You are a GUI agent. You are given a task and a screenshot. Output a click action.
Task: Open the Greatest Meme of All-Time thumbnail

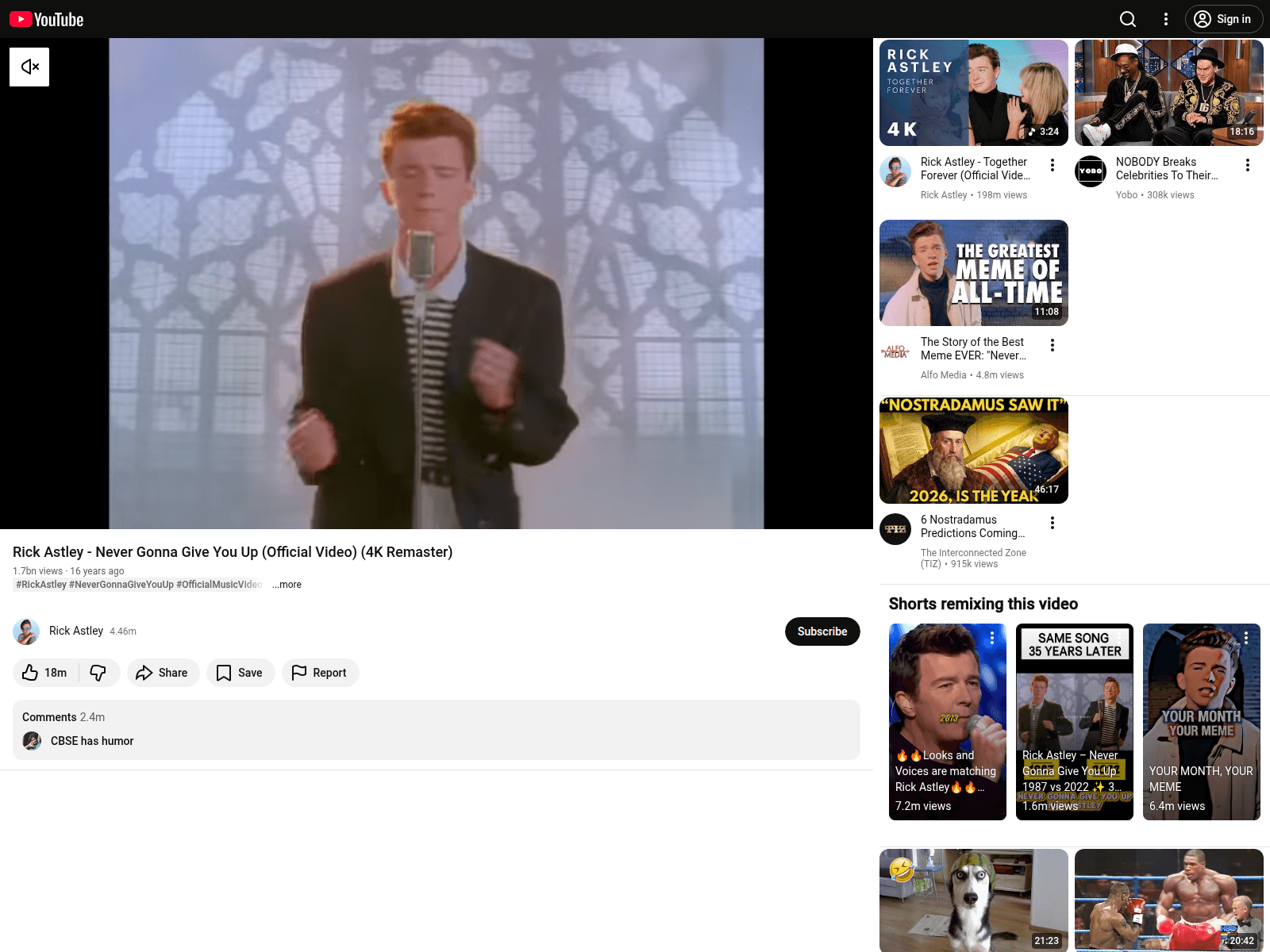coord(973,273)
